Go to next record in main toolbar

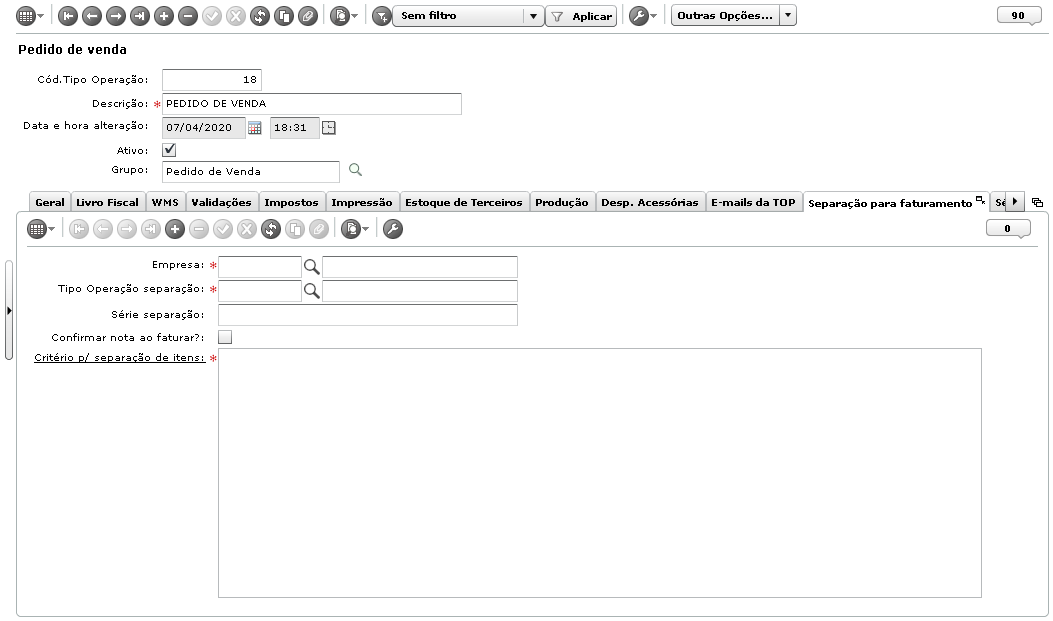(x=116, y=16)
